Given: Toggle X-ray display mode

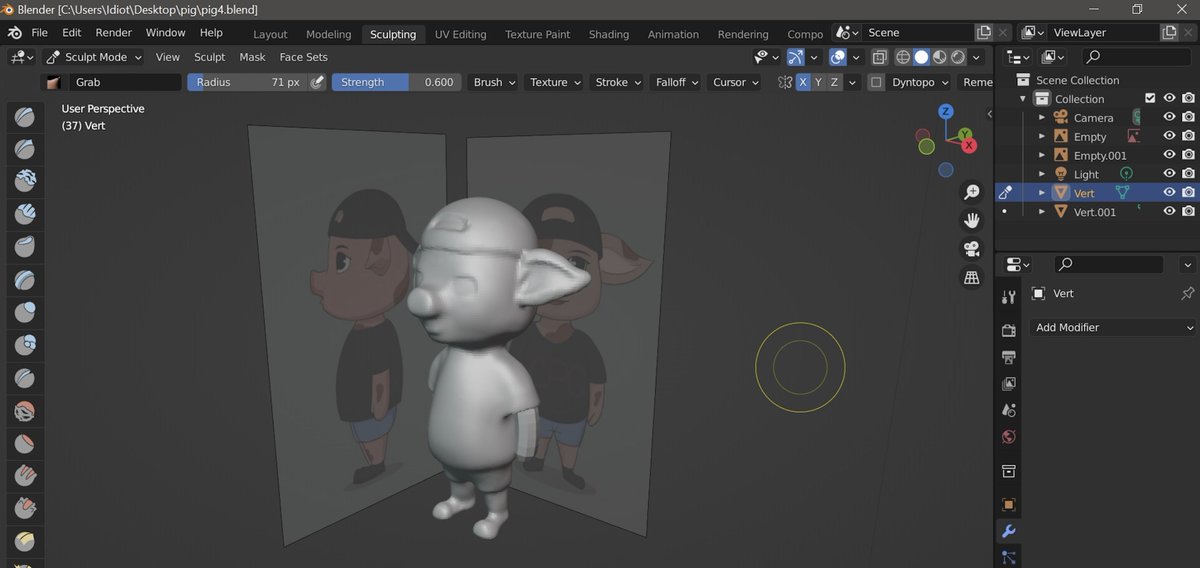Looking at the screenshot, I should [x=879, y=57].
